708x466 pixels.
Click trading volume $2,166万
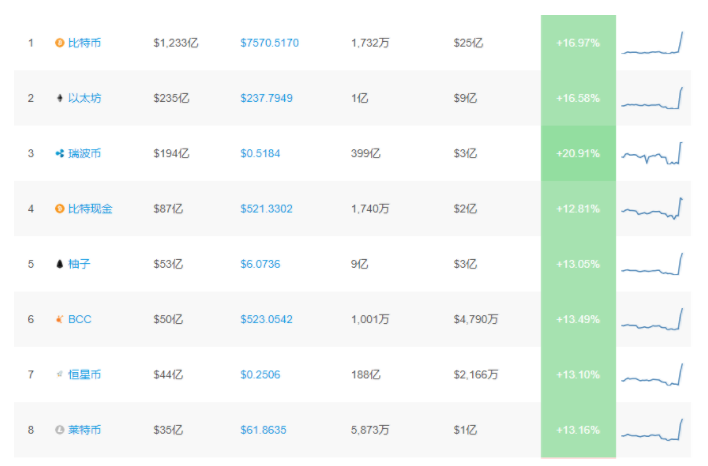pyautogui.click(x=476, y=374)
